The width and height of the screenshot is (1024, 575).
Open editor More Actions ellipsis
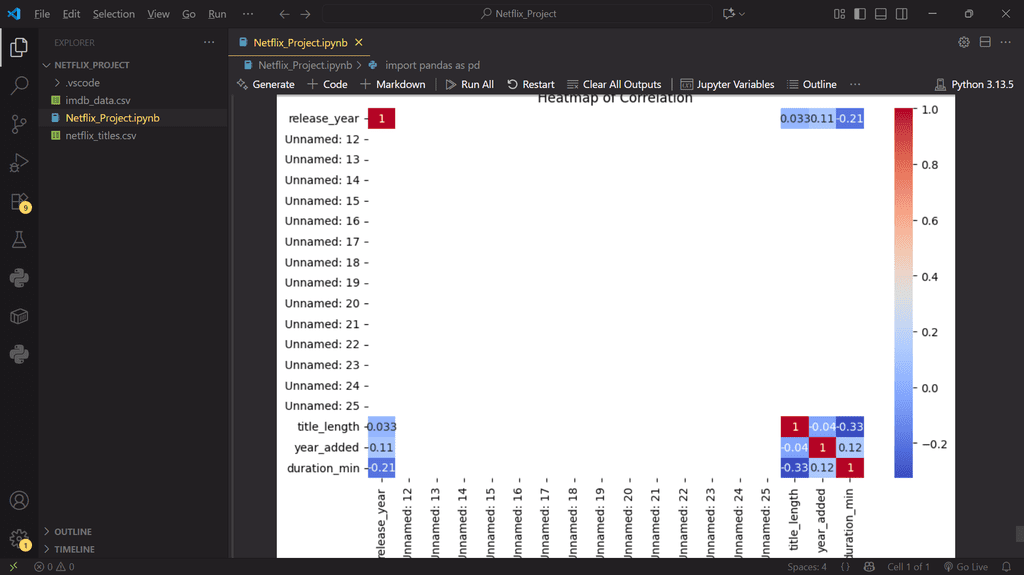[1006, 42]
